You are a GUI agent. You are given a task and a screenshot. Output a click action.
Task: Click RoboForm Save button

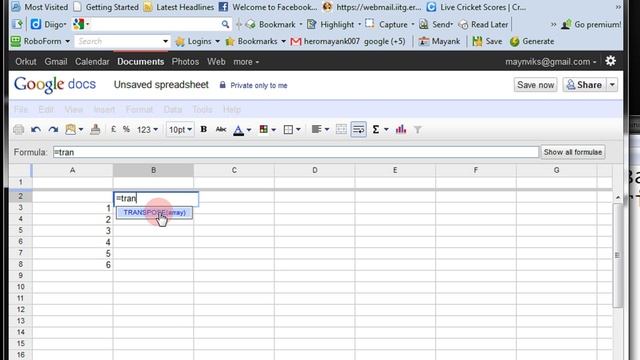point(487,41)
